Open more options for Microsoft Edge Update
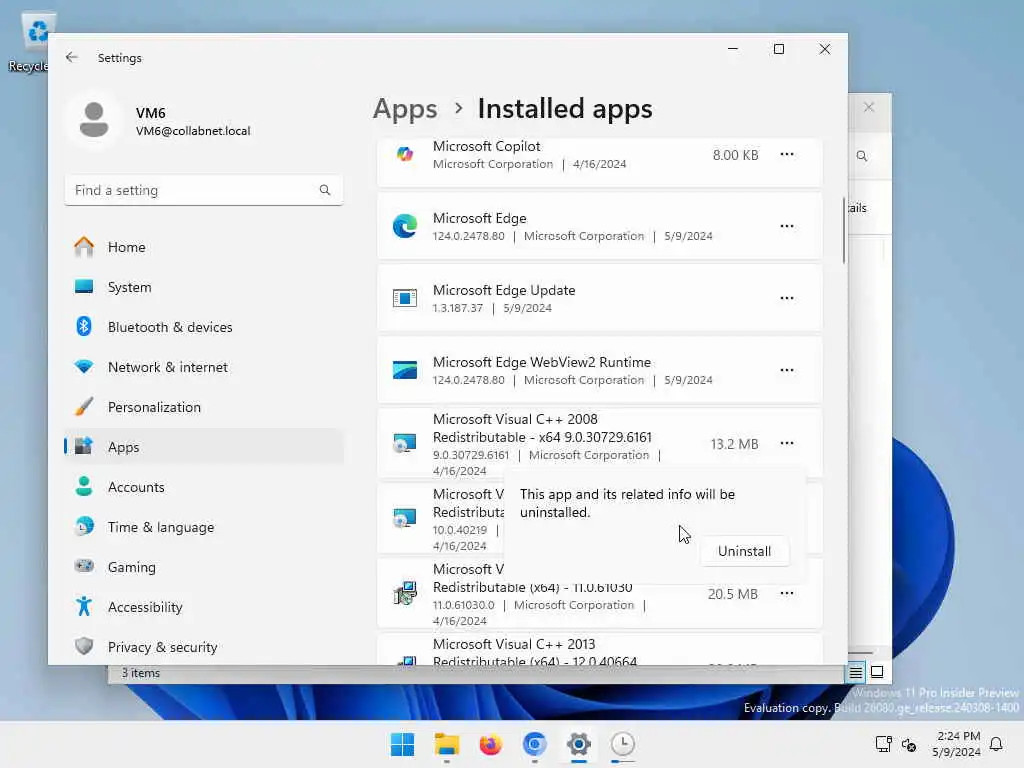The image size is (1024, 768). (x=787, y=298)
